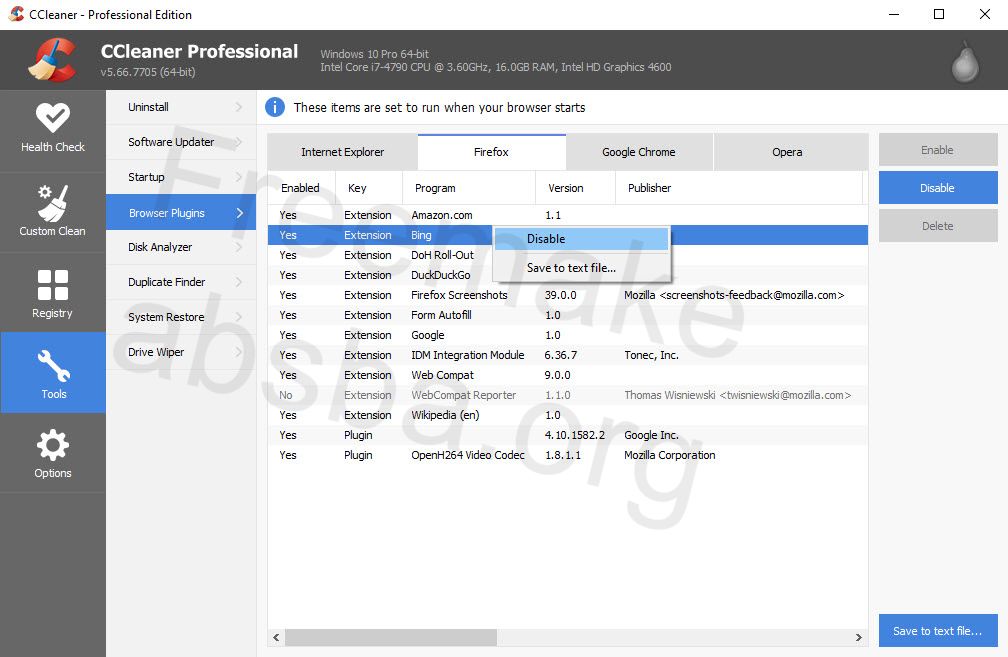Click the blue Disable button on the right

(x=938, y=188)
